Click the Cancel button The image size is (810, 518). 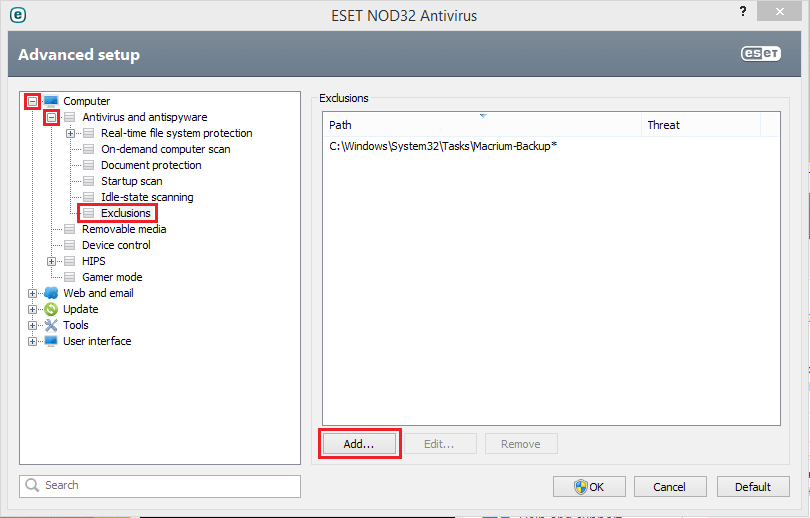pyautogui.click(x=670, y=486)
